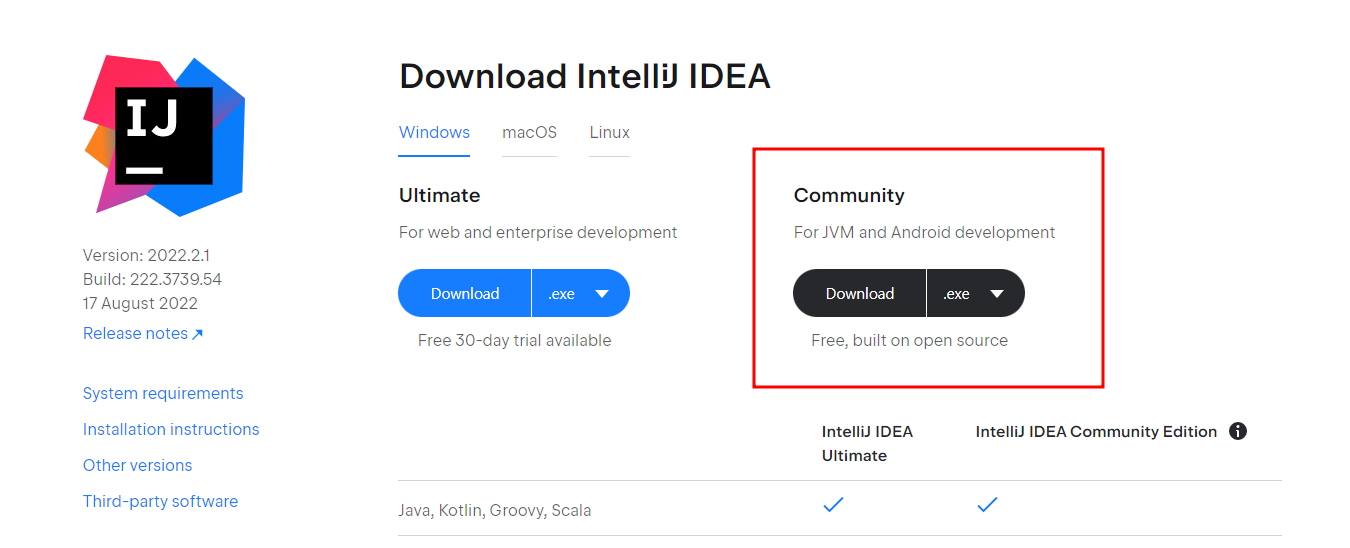Switch to the Linux tab
Screen dimensions: 1350x548
[609, 132]
